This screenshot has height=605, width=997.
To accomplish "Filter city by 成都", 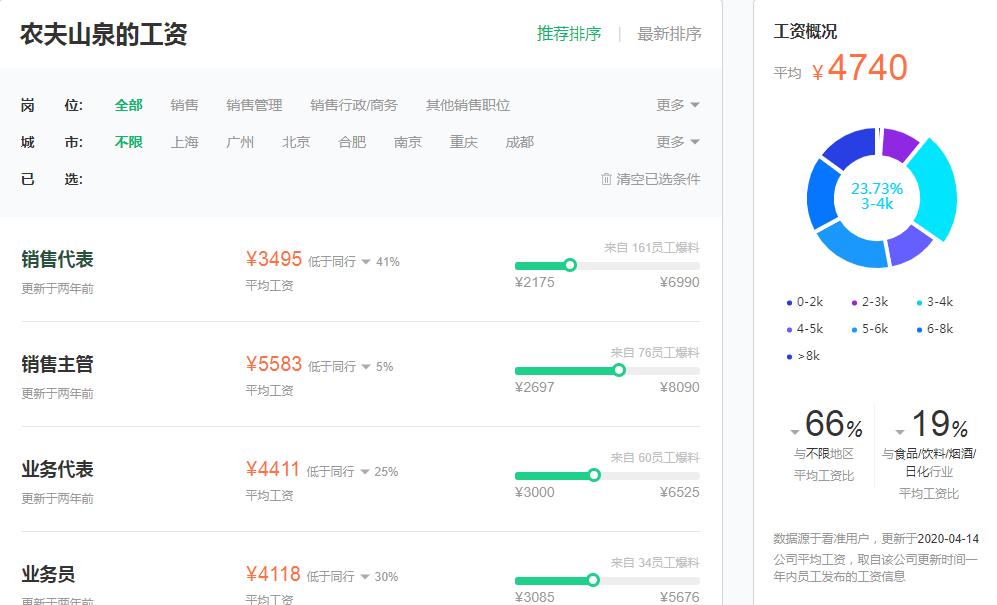I will point(519,142).
